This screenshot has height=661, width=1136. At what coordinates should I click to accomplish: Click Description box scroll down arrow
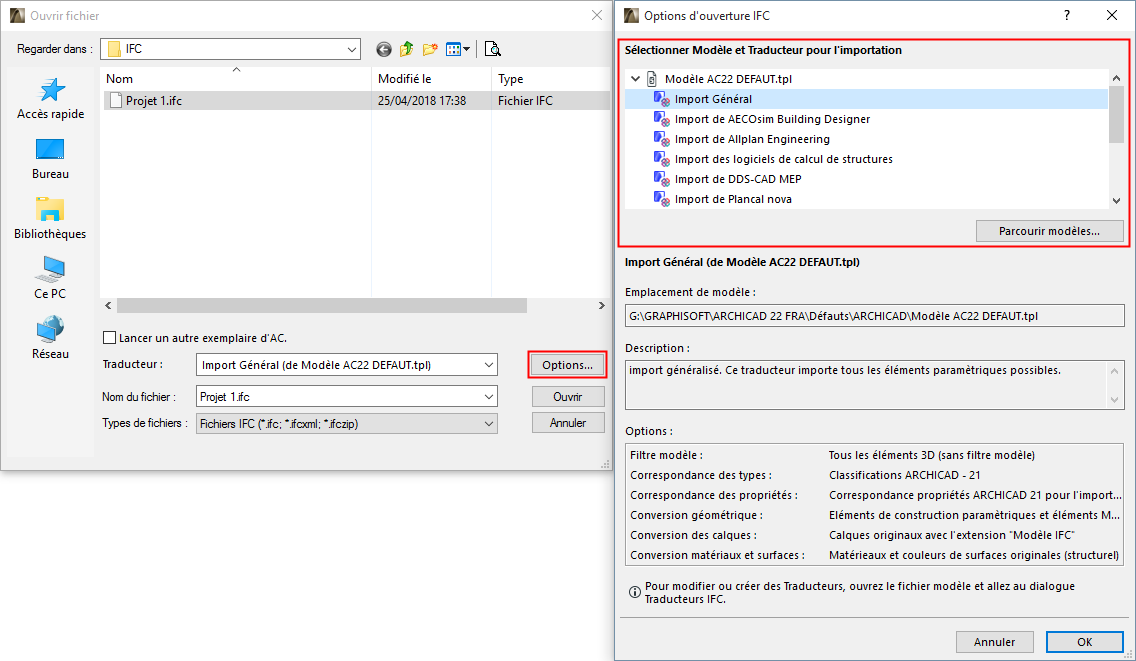point(1114,399)
